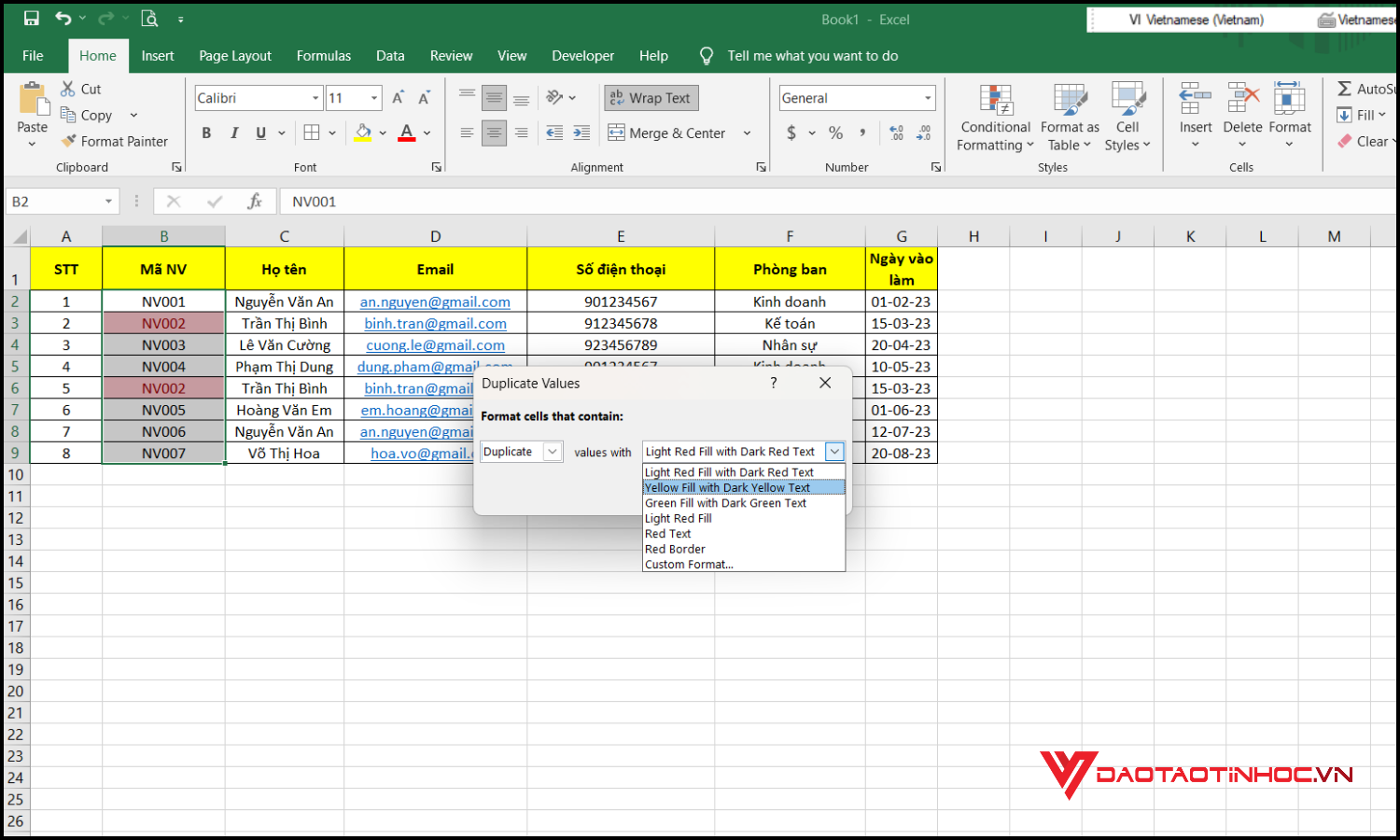
Task: Expand the Name Box B2 dropdown
Action: click(x=109, y=202)
